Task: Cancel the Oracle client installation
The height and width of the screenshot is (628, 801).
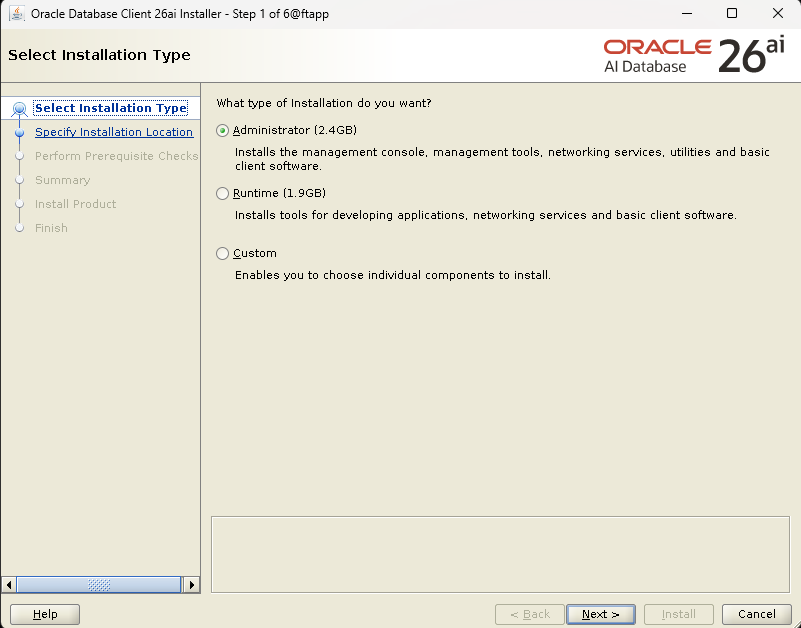Action: coord(757,614)
